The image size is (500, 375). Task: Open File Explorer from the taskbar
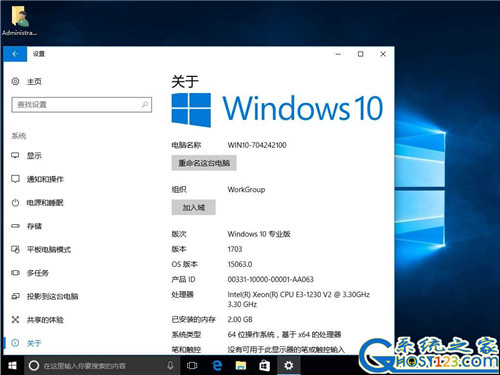coord(241,366)
